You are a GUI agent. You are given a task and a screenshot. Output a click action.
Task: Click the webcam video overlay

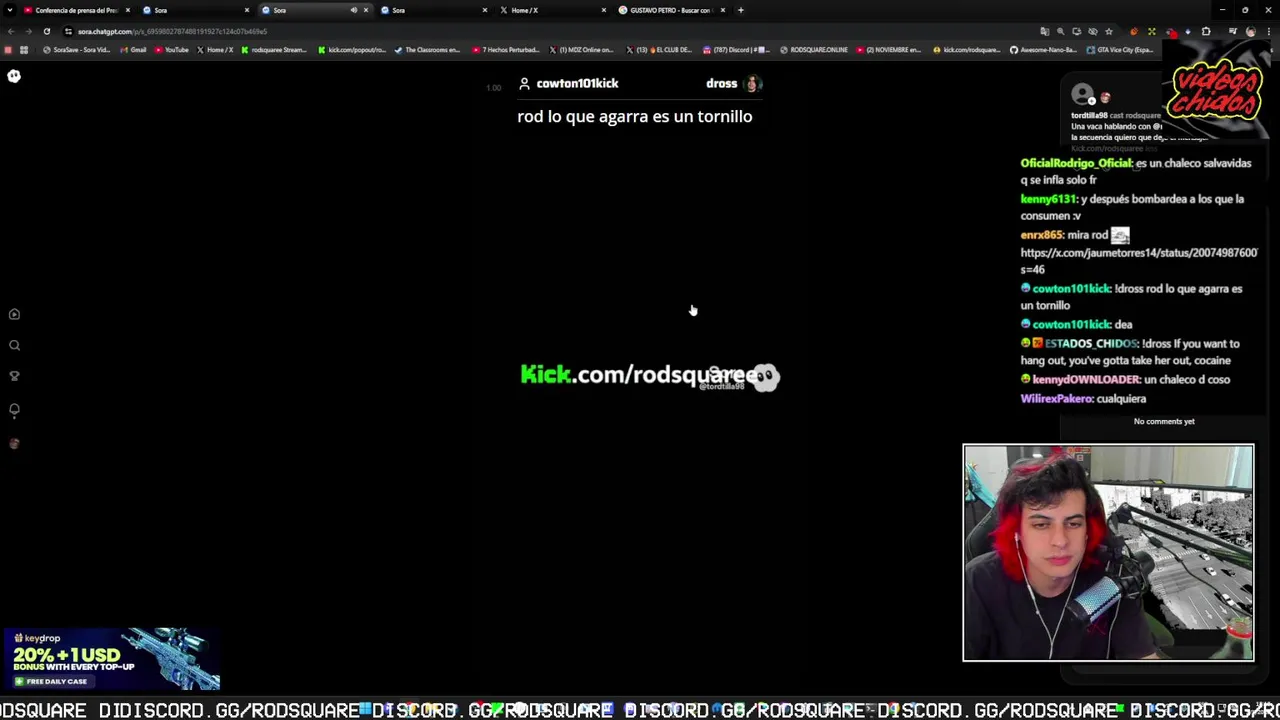[x=1108, y=553]
